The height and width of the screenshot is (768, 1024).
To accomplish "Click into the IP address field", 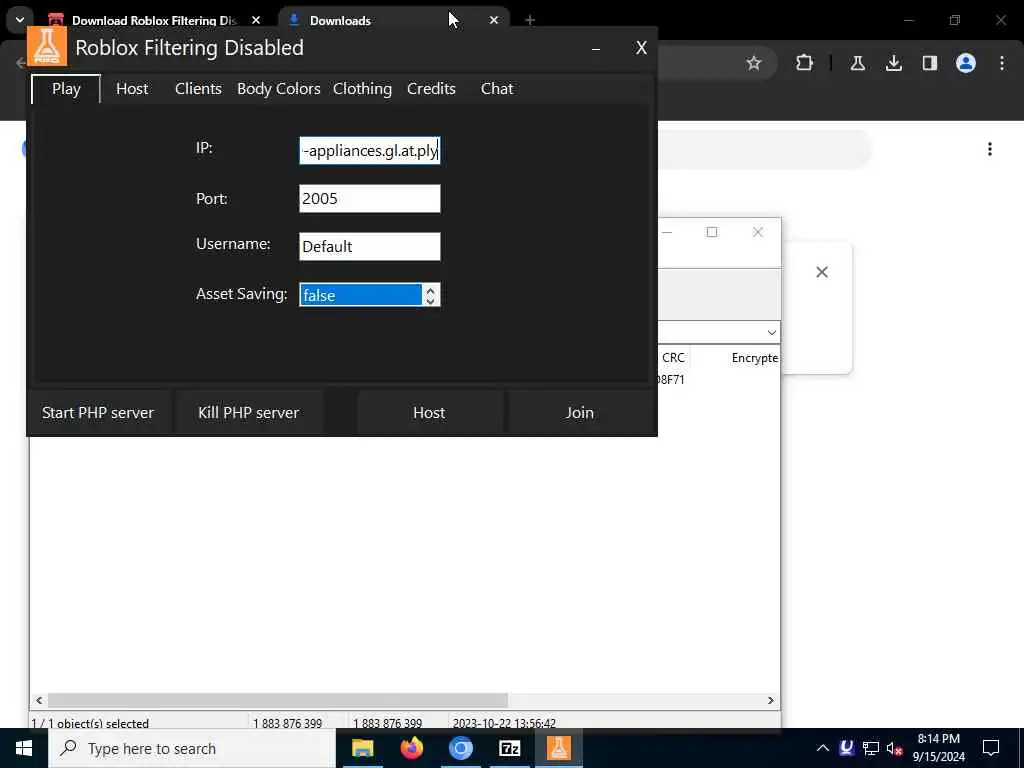I will 370,150.
